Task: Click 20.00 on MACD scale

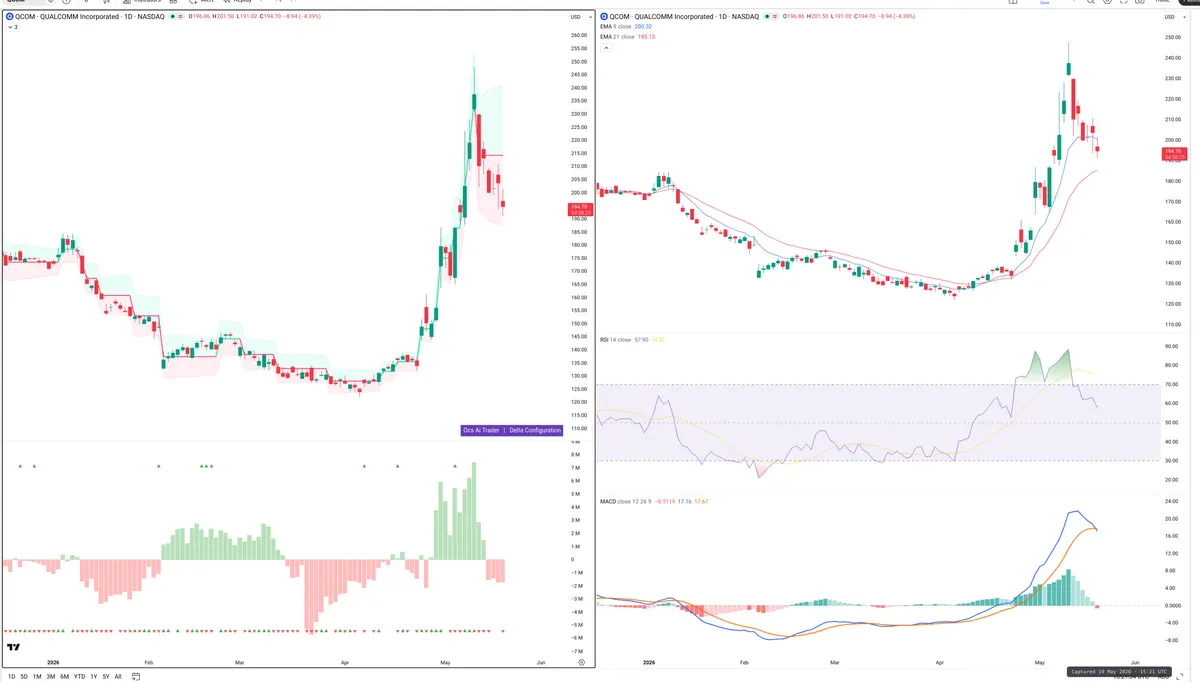Action: point(1174,520)
